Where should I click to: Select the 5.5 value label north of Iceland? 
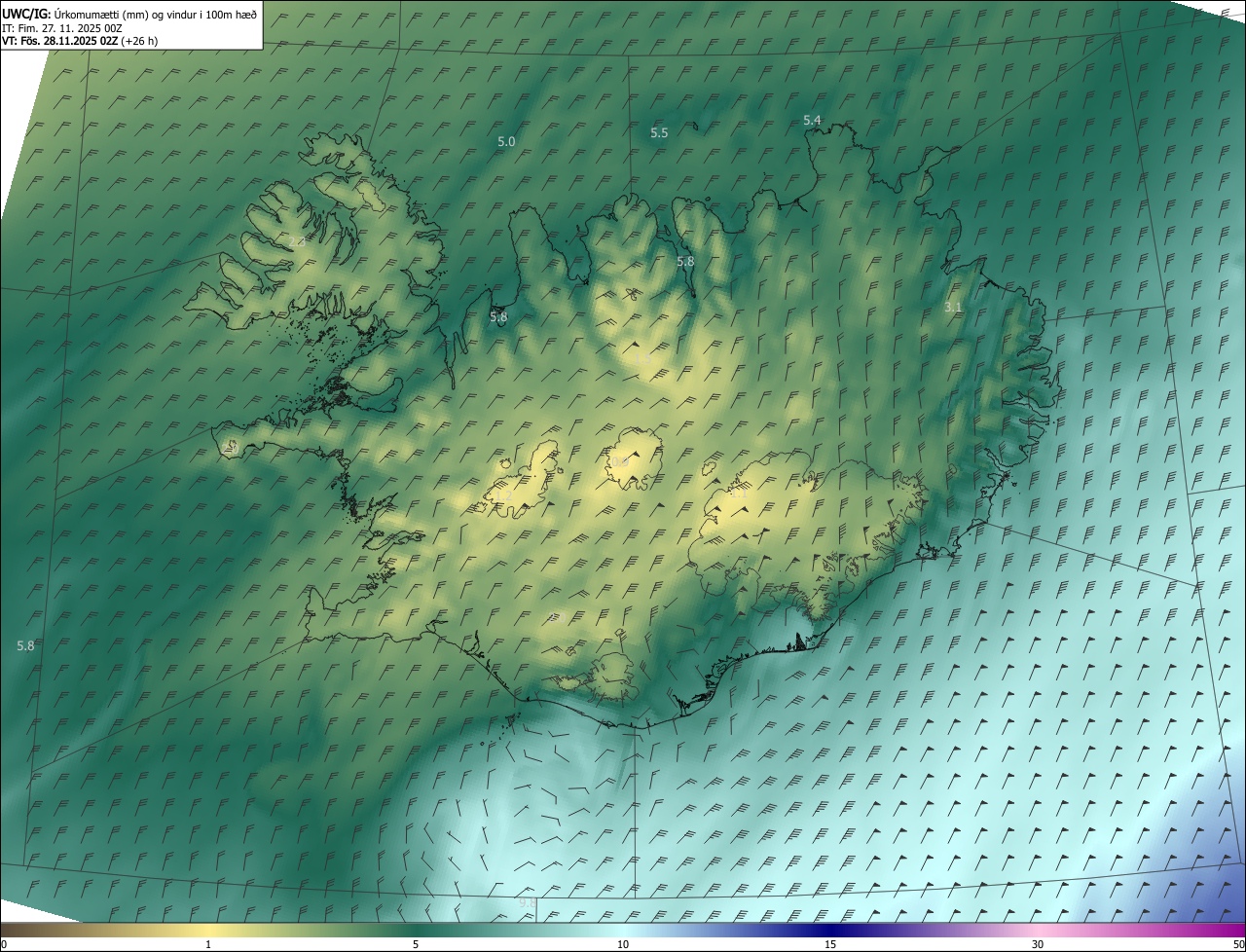point(659,132)
